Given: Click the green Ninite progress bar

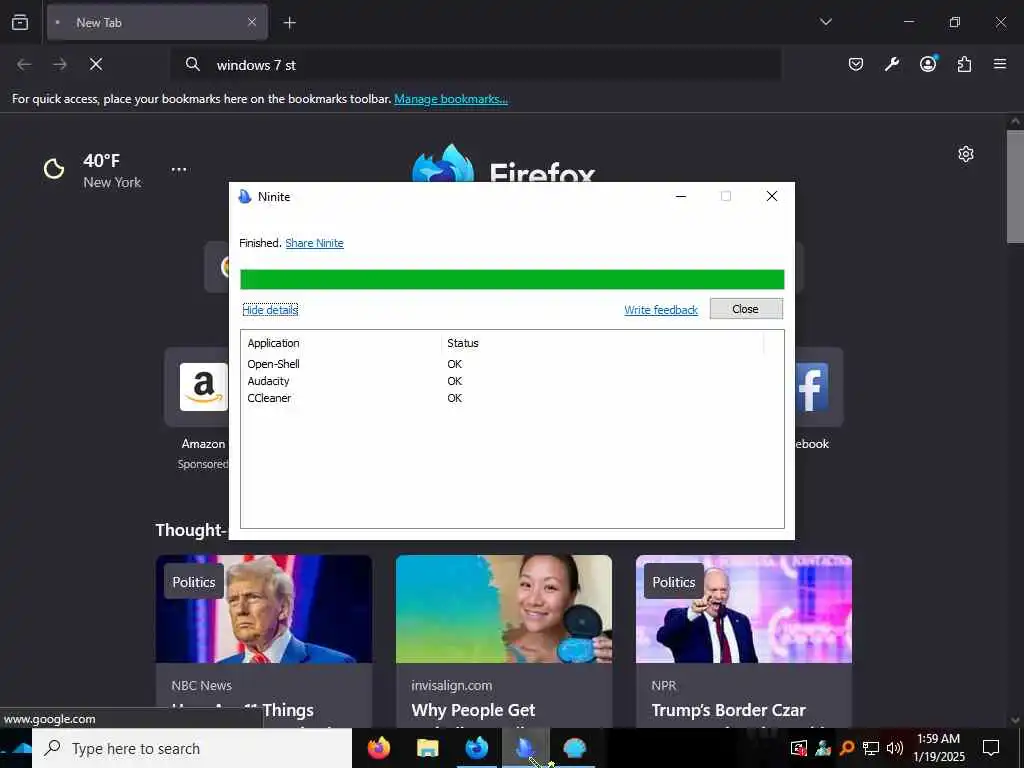Looking at the screenshot, I should click(x=512, y=280).
